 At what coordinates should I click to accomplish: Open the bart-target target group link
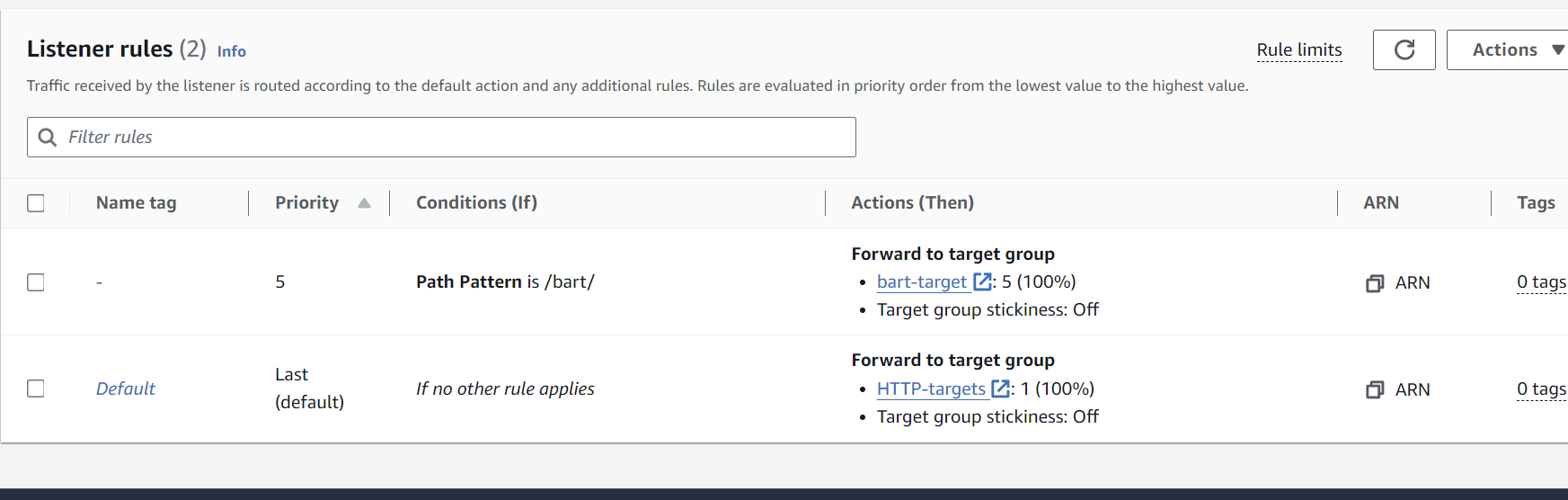pyautogui.click(x=921, y=282)
